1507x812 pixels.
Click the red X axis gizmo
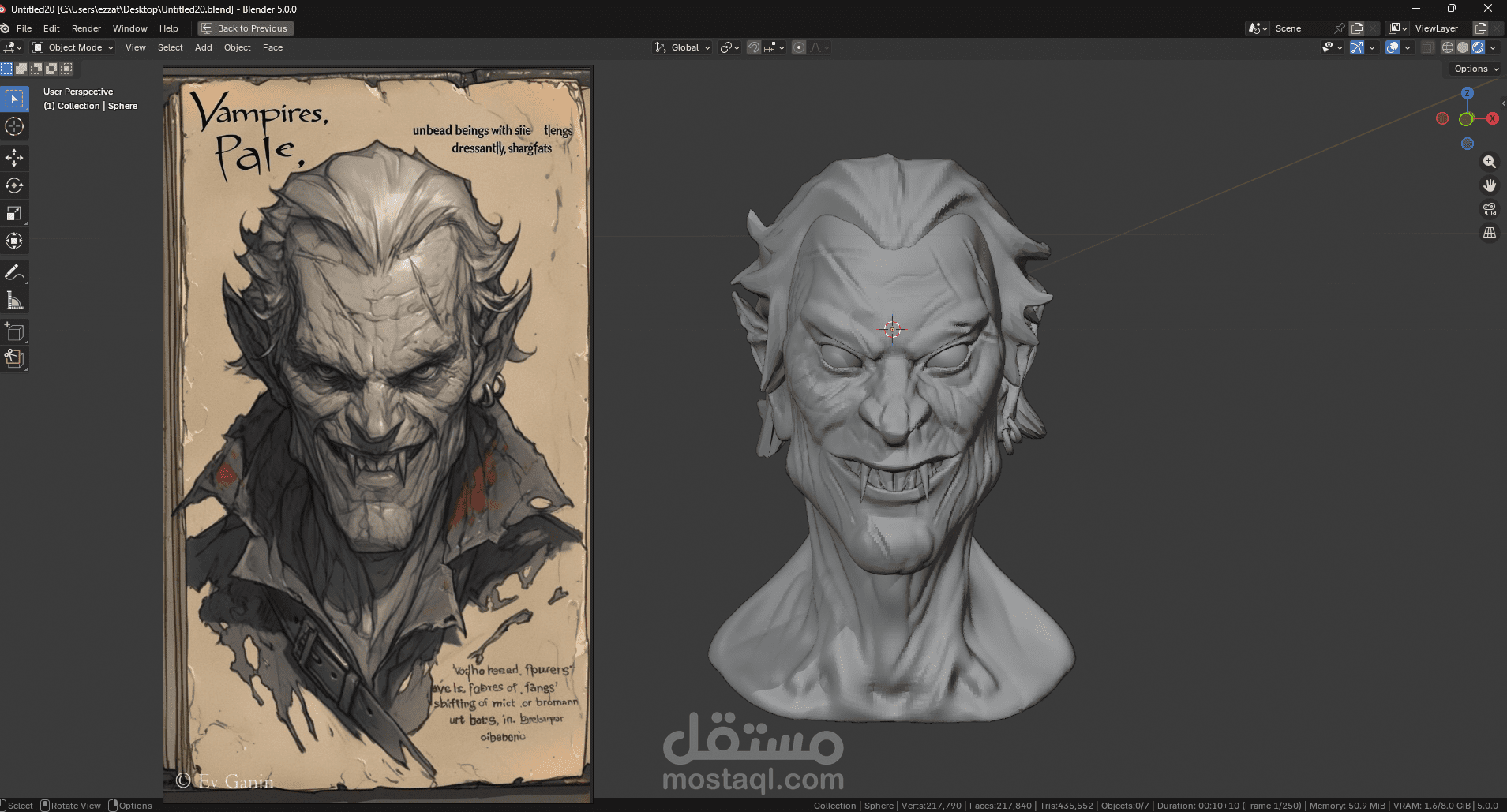pyautogui.click(x=1492, y=118)
